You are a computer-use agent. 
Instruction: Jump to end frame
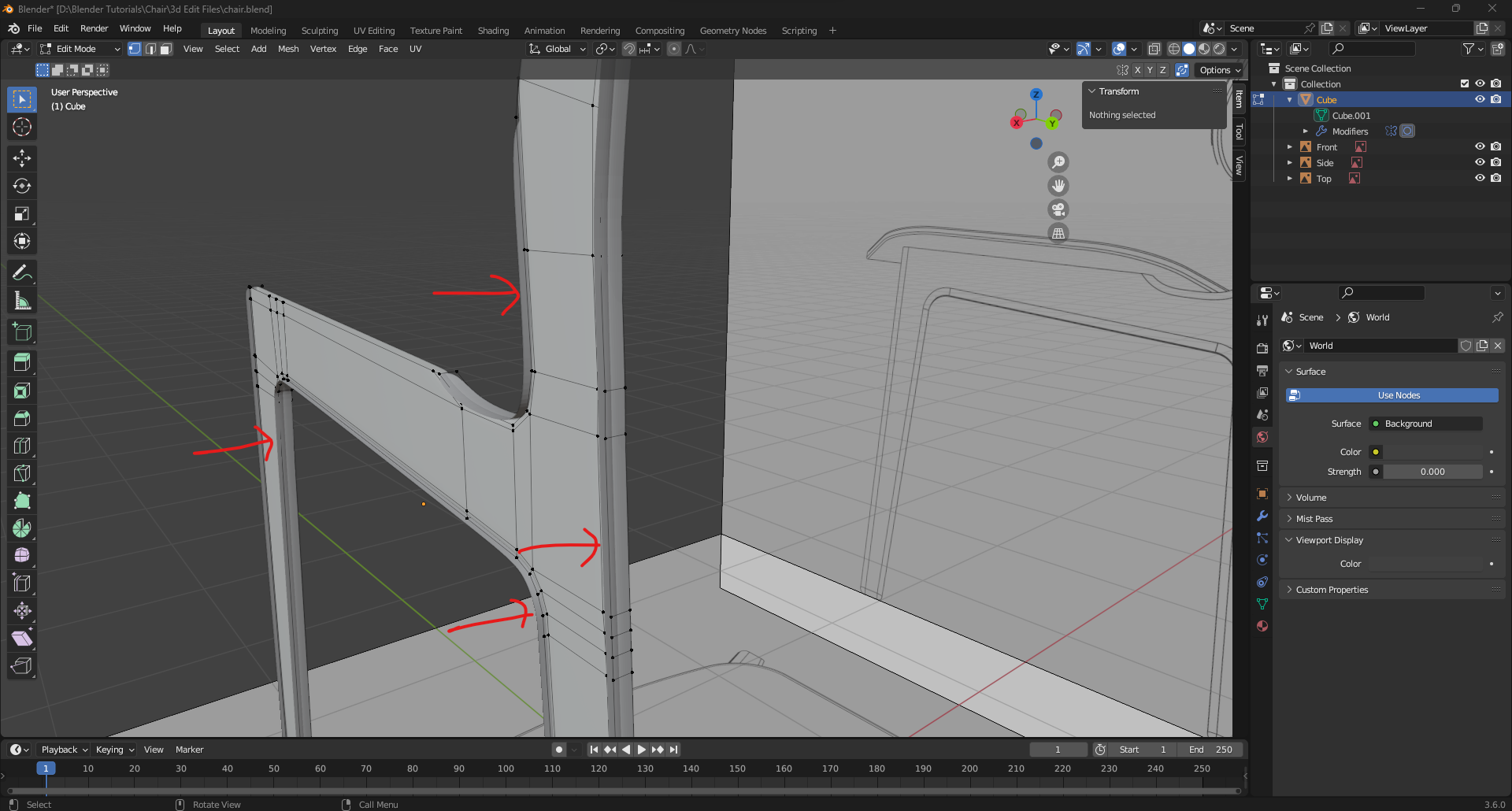(673, 750)
